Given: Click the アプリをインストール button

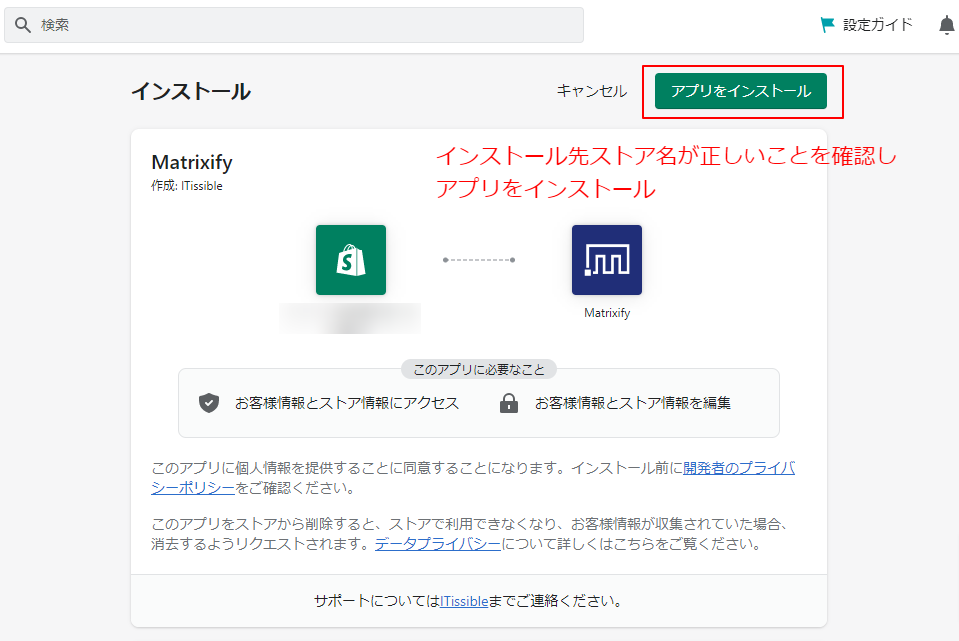Looking at the screenshot, I should pos(741,91).
